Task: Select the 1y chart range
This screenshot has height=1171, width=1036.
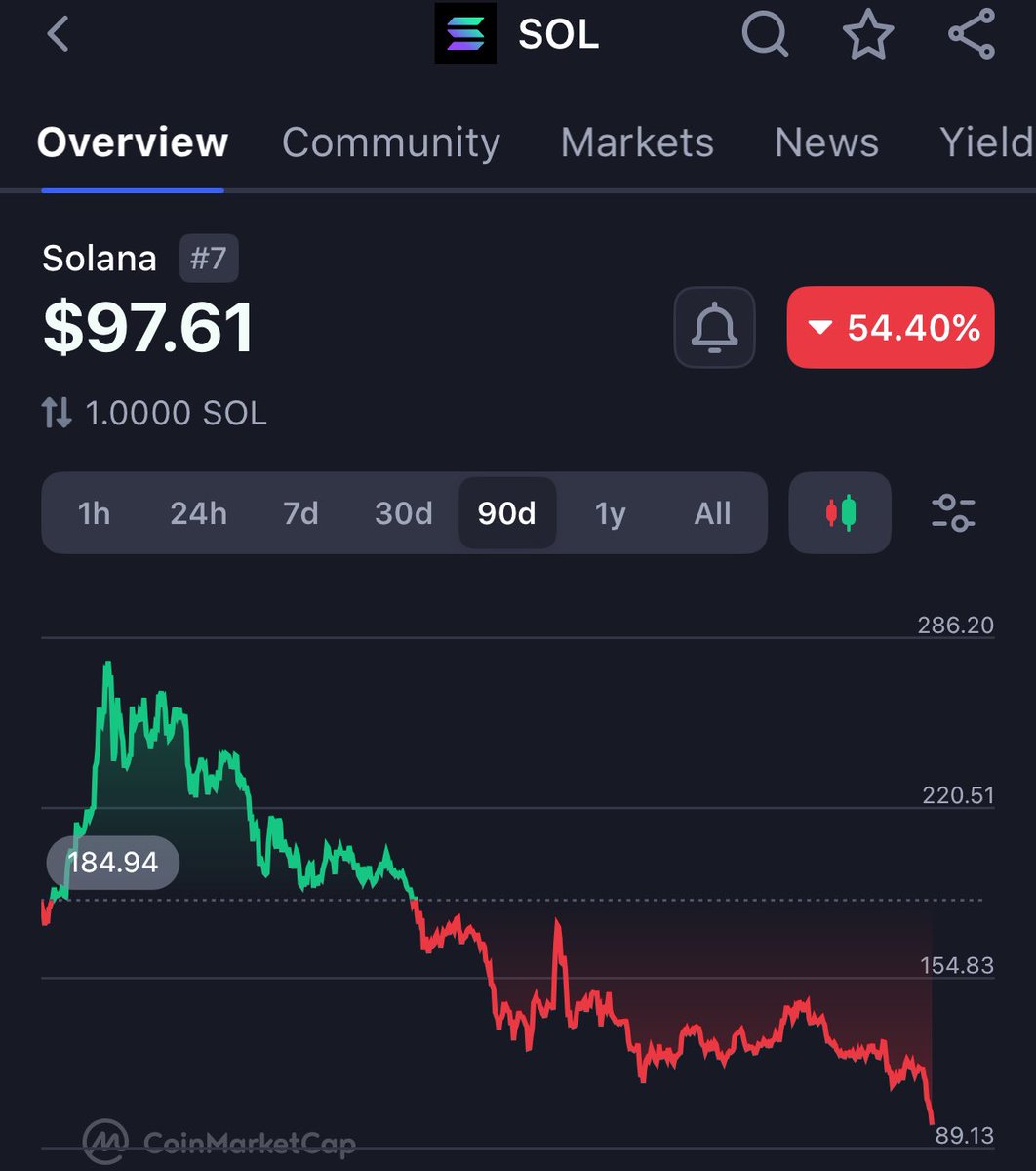Action: point(611,513)
